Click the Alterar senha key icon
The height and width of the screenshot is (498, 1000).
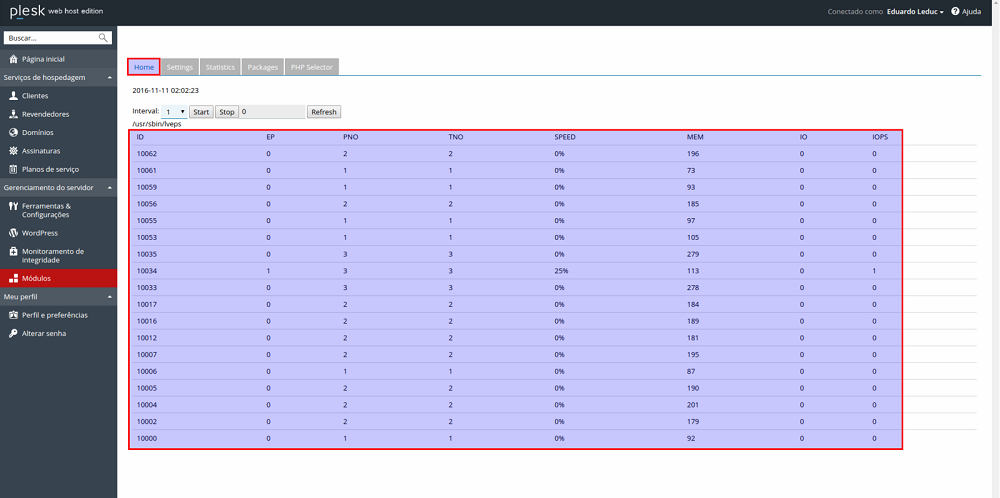pos(13,333)
